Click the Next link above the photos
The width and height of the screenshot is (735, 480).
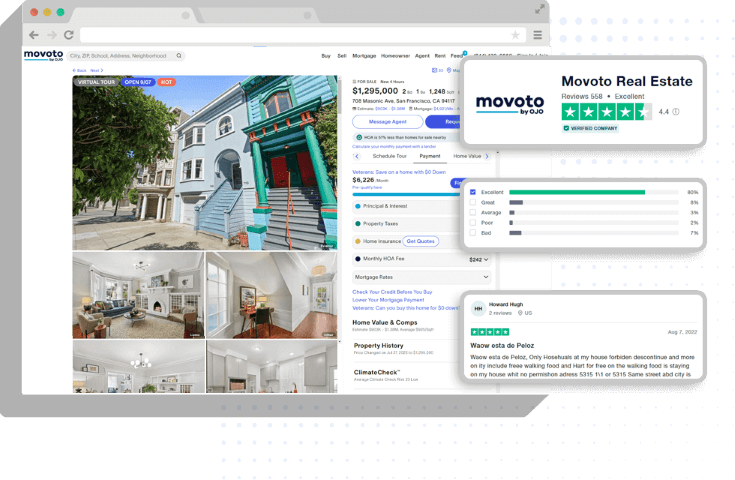click(96, 70)
